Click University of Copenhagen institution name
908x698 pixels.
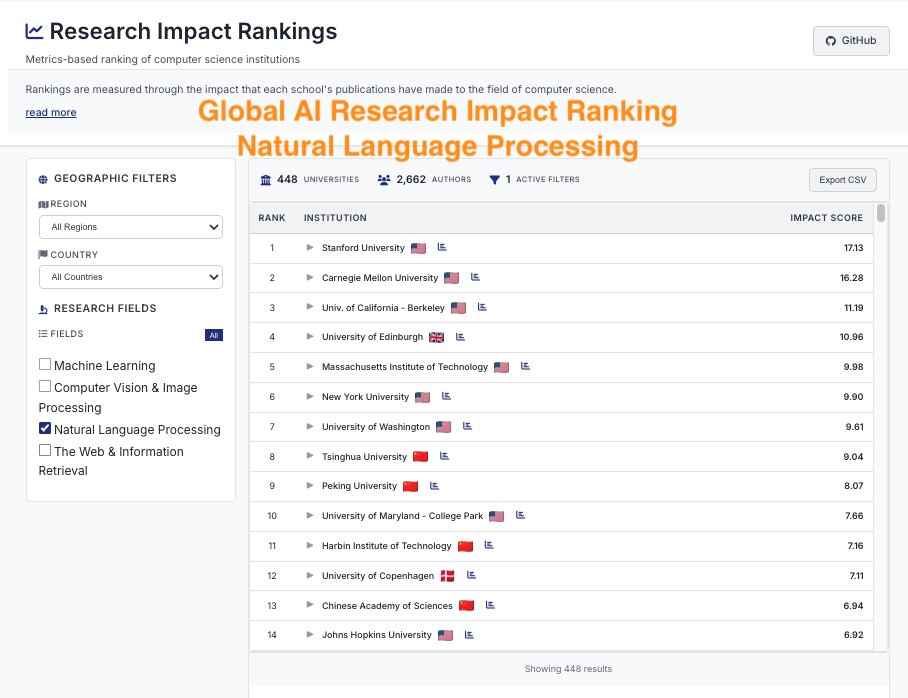[x=378, y=576]
